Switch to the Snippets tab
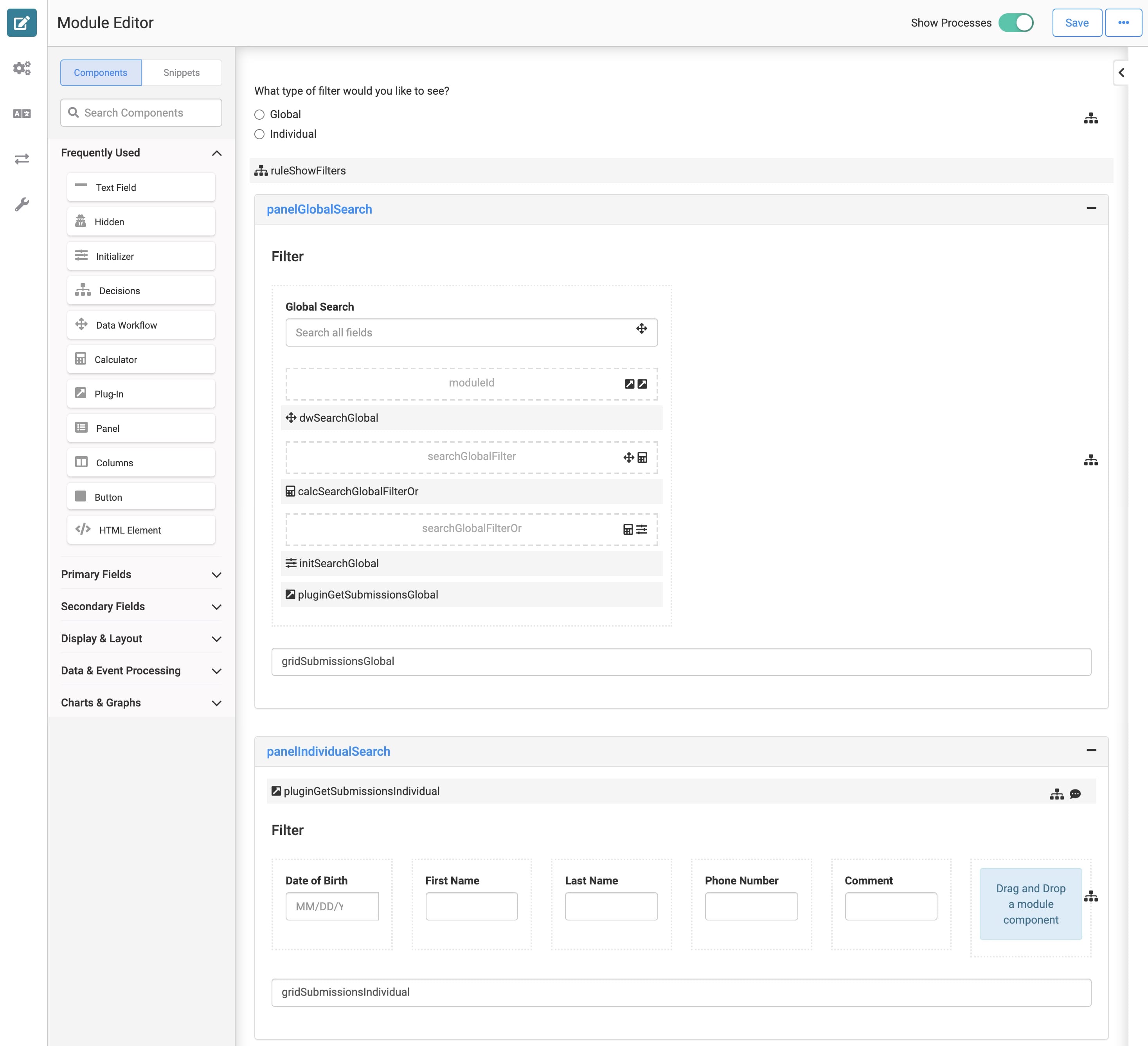The height and width of the screenshot is (1046, 1148). click(x=182, y=73)
